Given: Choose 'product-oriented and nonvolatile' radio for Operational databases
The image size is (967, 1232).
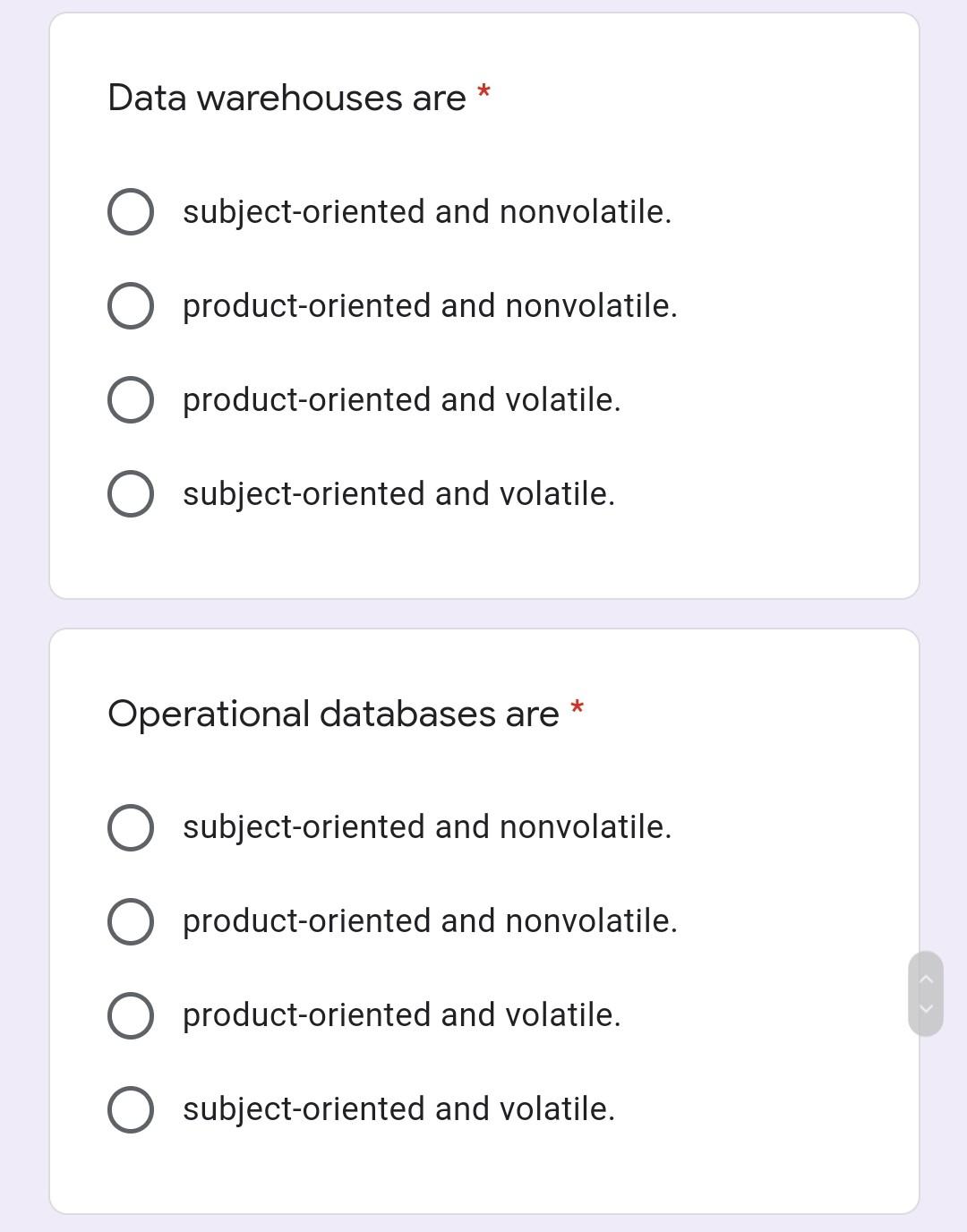Looking at the screenshot, I should point(130,921).
